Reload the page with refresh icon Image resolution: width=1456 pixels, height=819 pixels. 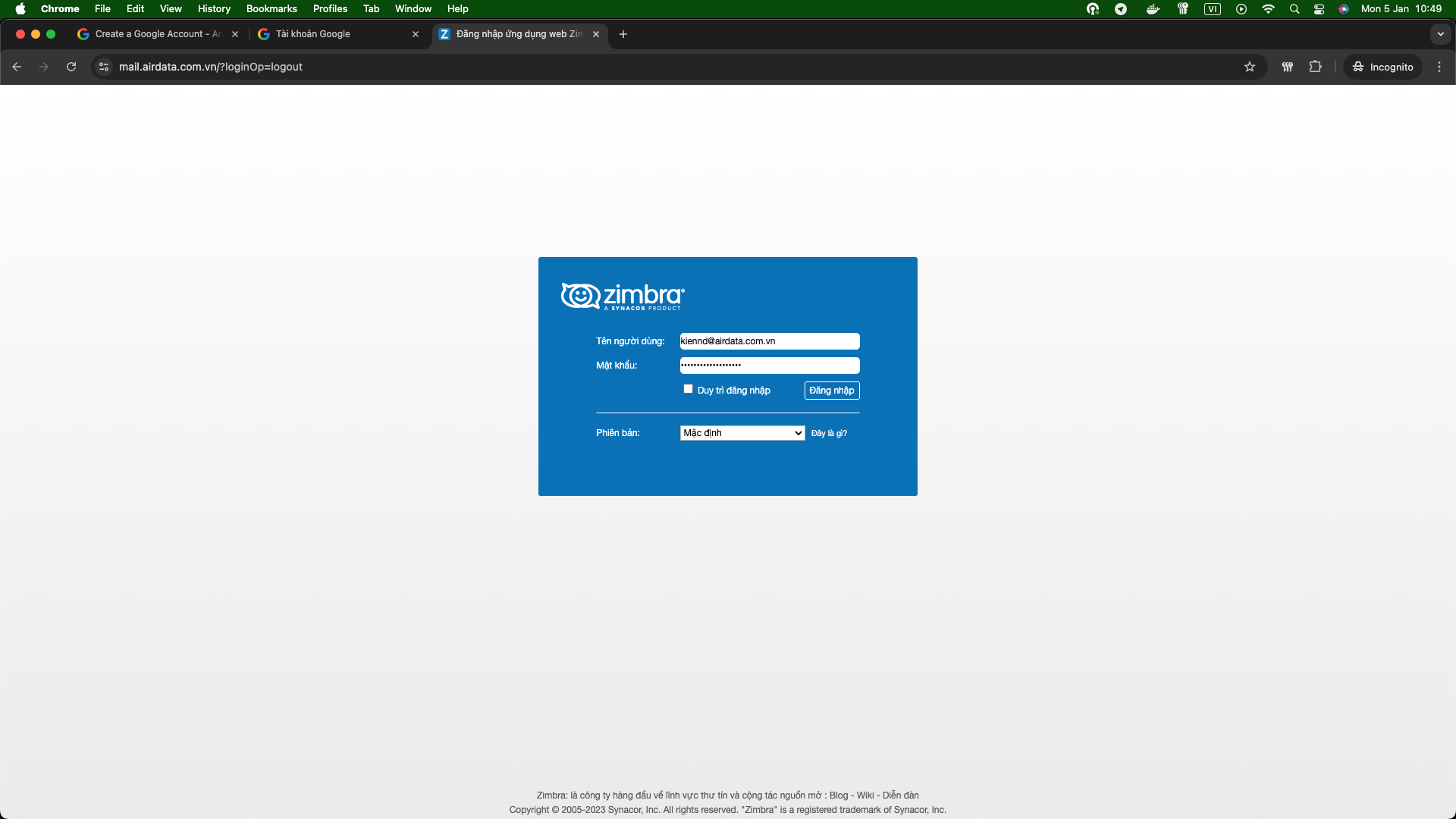[x=71, y=67]
